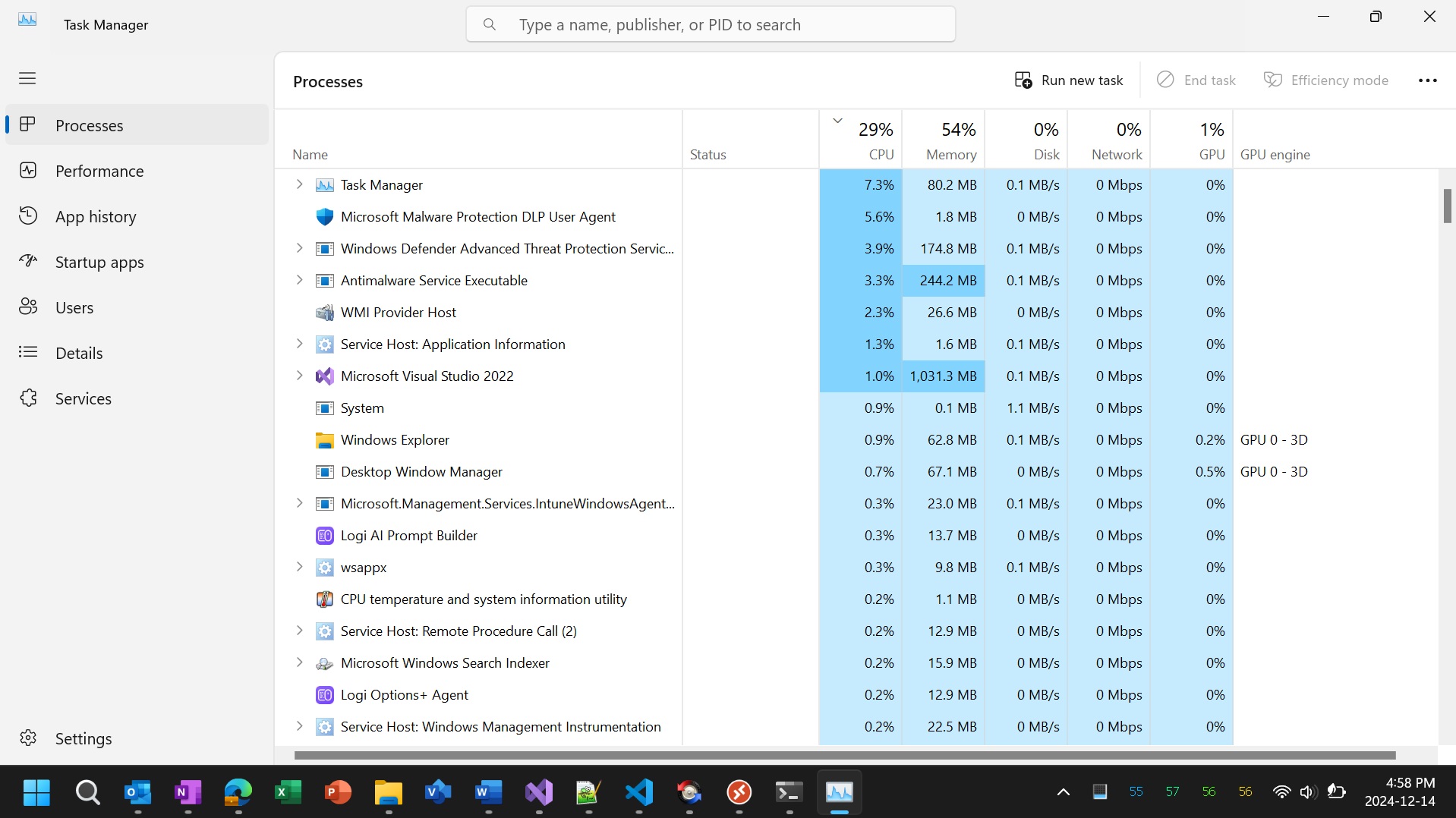Image resolution: width=1456 pixels, height=818 pixels.
Task: Click the 1,031.3 MB memory cell
Action: click(944, 376)
